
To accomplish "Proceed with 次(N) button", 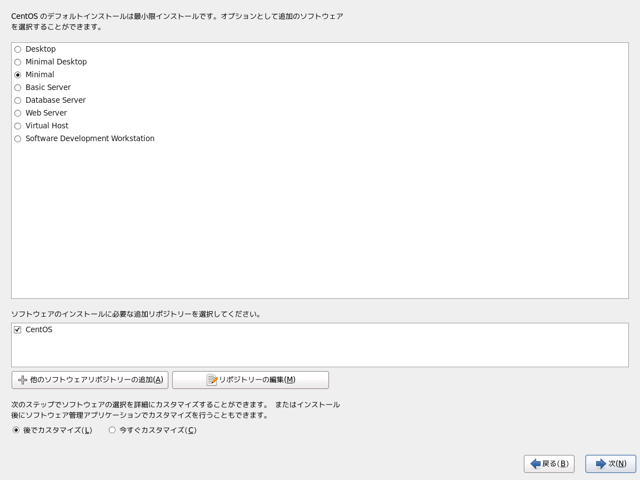I will click(x=611, y=464).
